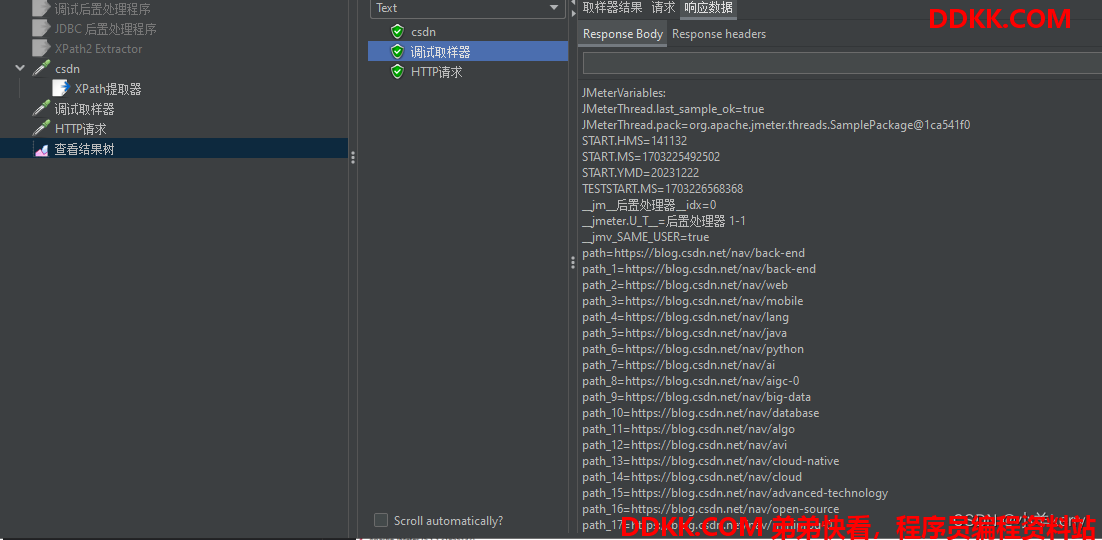This screenshot has width=1102, height=540.
Task: Open the Response Body tab
Action: (623, 34)
